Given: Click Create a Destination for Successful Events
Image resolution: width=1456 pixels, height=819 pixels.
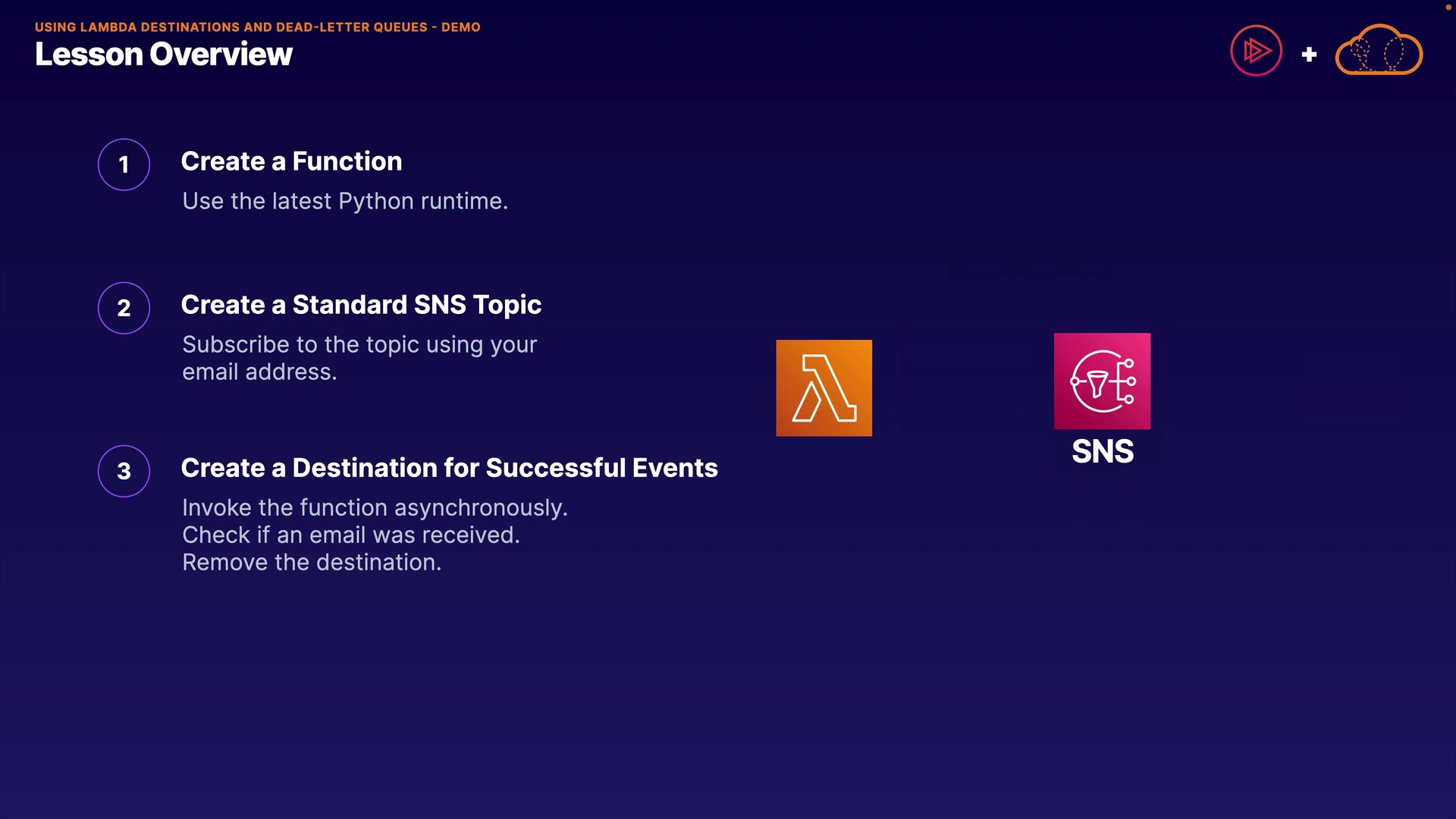Looking at the screenshot, I should [x=449, y=467].
